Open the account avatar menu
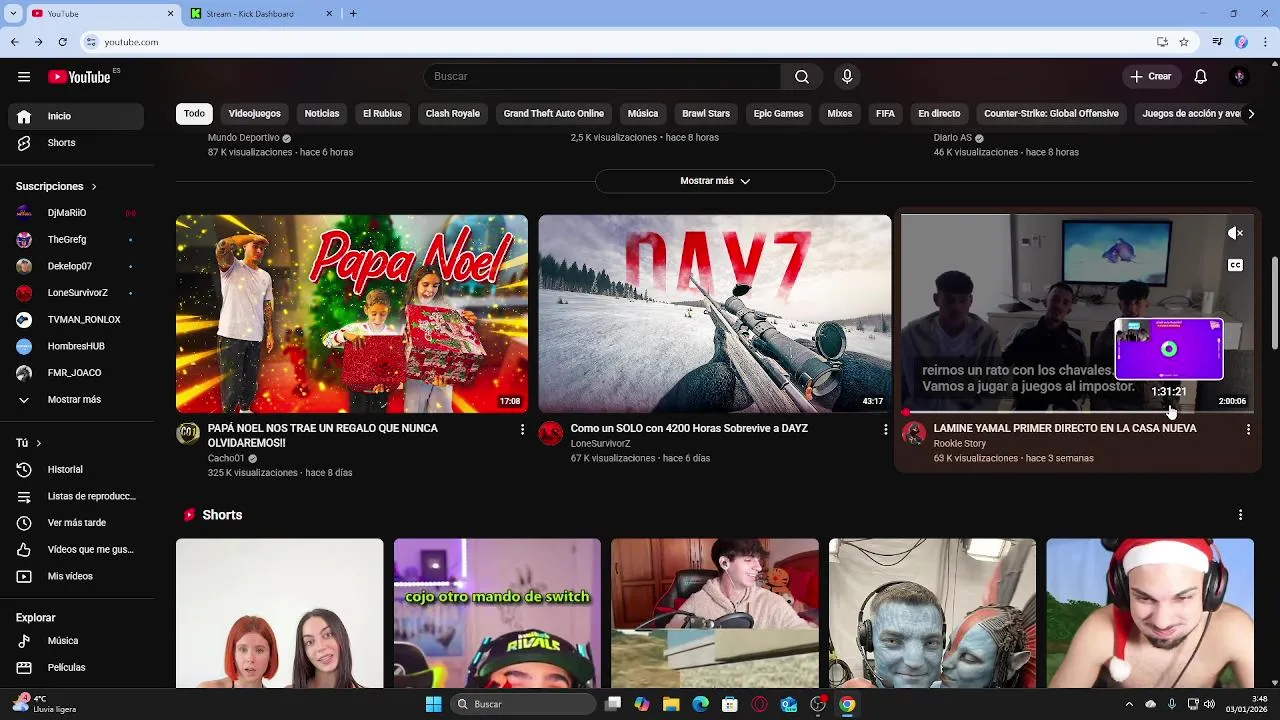Screen dimensions: 1280x720 1239,77
